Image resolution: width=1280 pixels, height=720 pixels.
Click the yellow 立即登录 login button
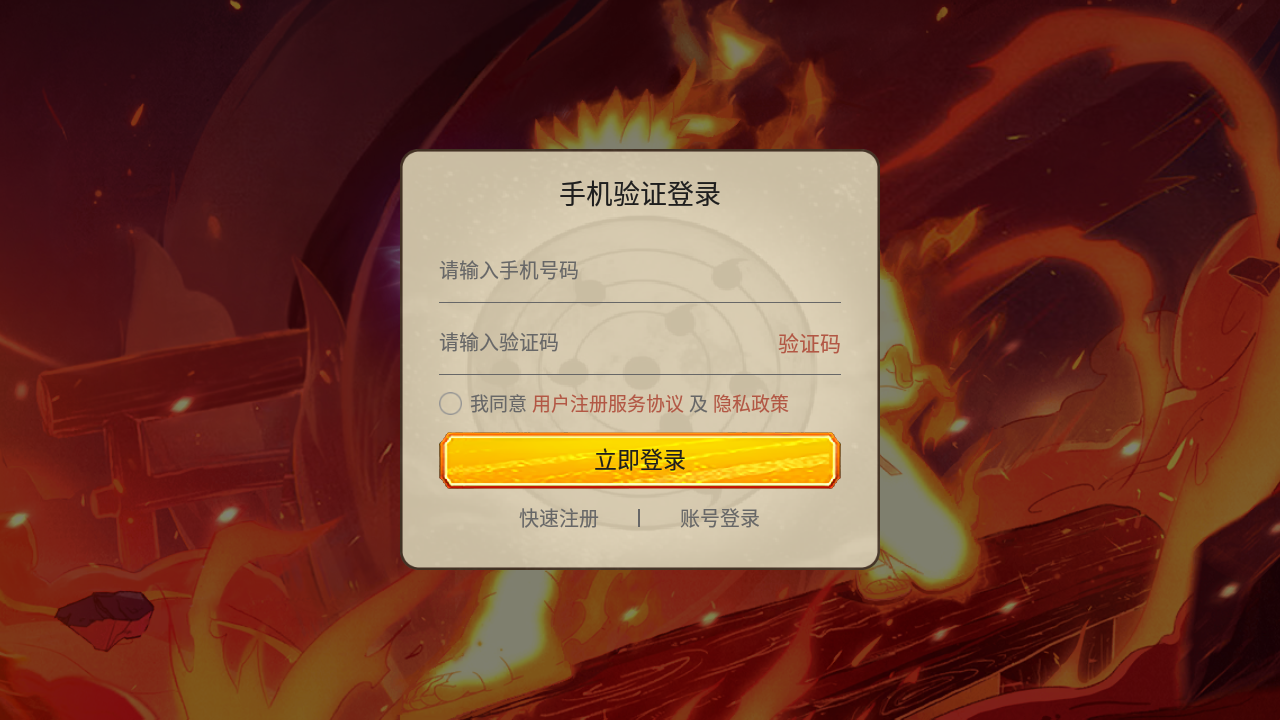[640, 461]
